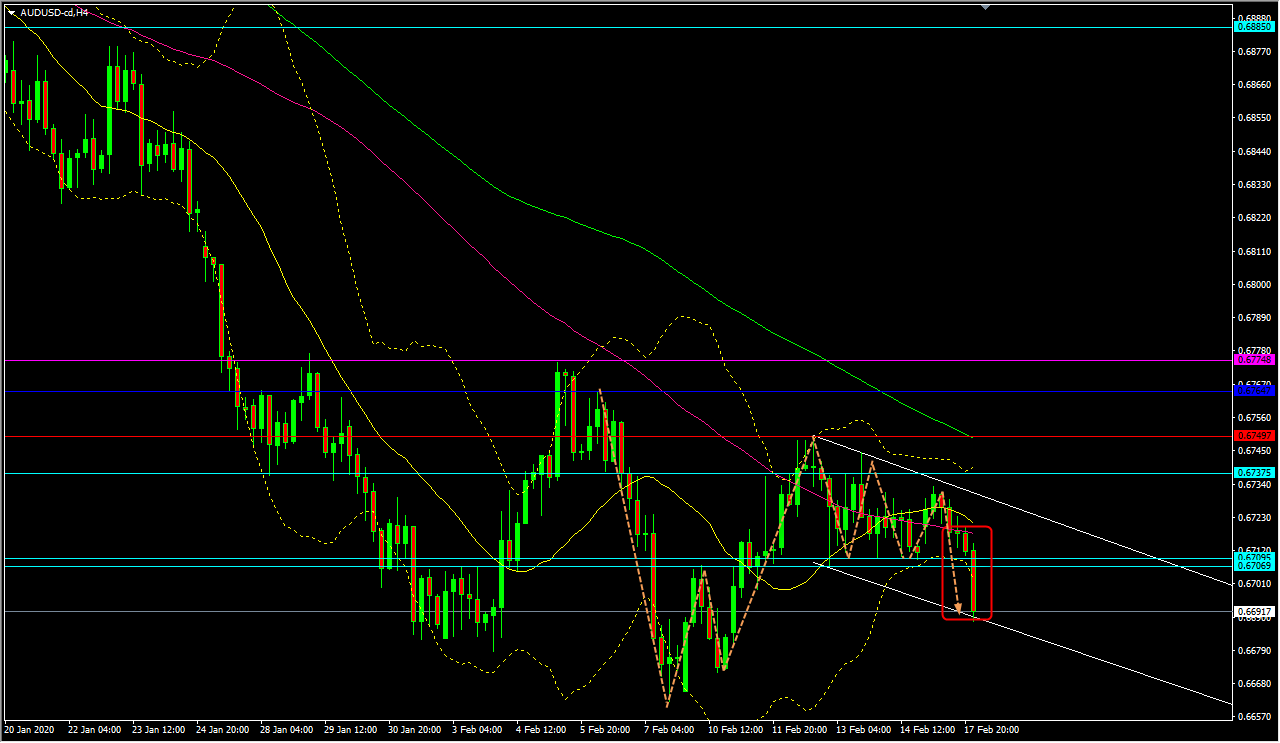Click the 10 Feb 12:00 time label

click(x=736, y=730)
